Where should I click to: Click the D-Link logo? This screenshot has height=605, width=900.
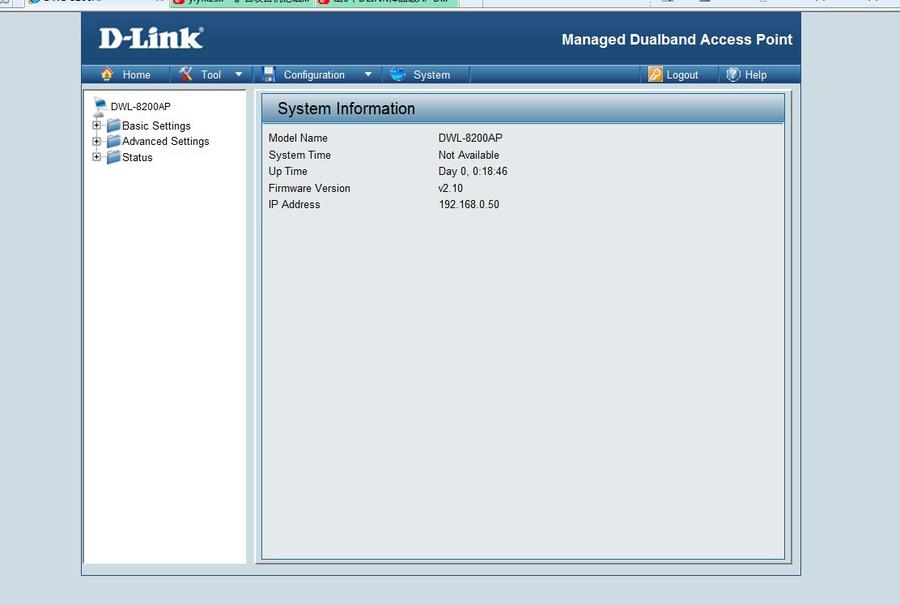[151, 38]
